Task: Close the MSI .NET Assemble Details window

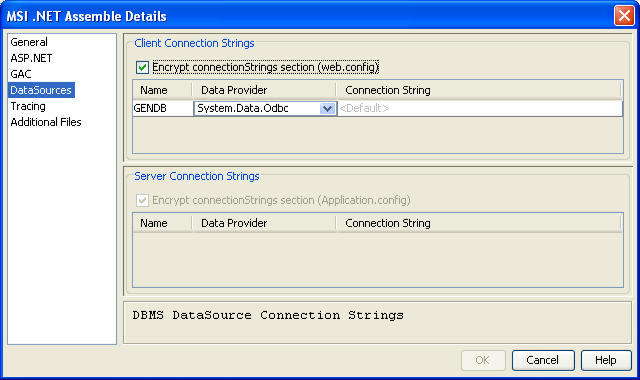Action: coord(624,16)
